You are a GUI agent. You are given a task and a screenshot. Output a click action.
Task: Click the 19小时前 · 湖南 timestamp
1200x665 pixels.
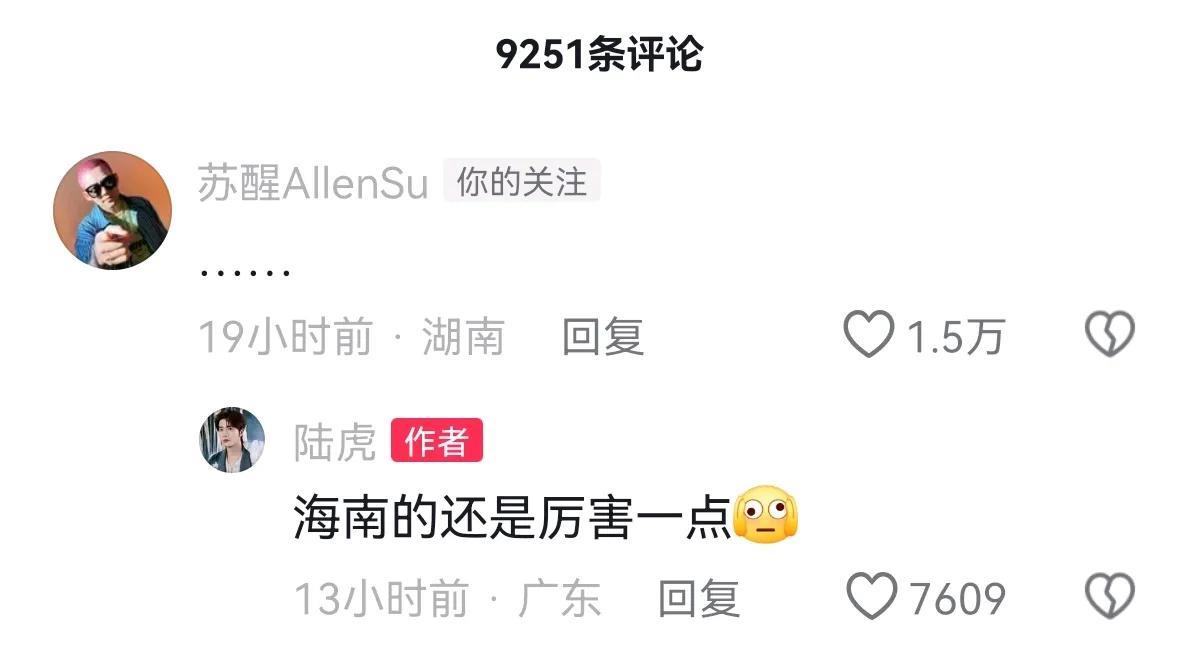(x=351, y=337)
